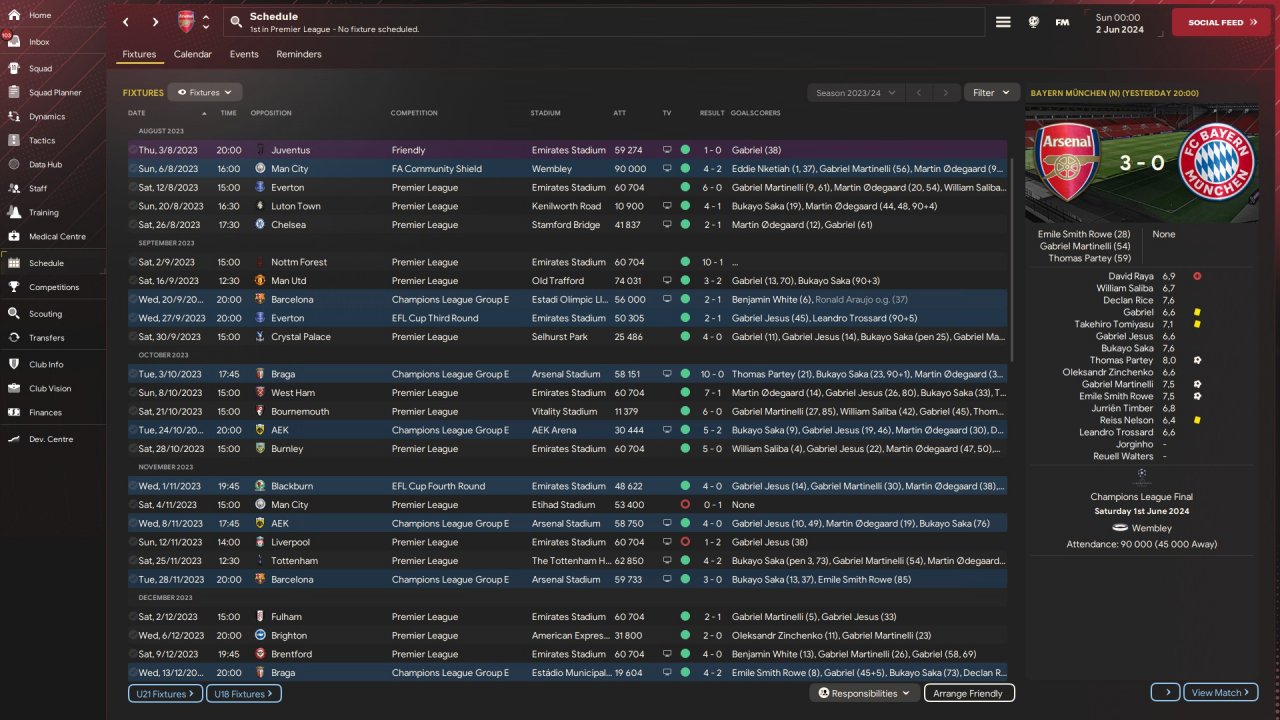
Task: Open the Dev. Centre icon
Action: pyautogui.click(x=14, y=439)
